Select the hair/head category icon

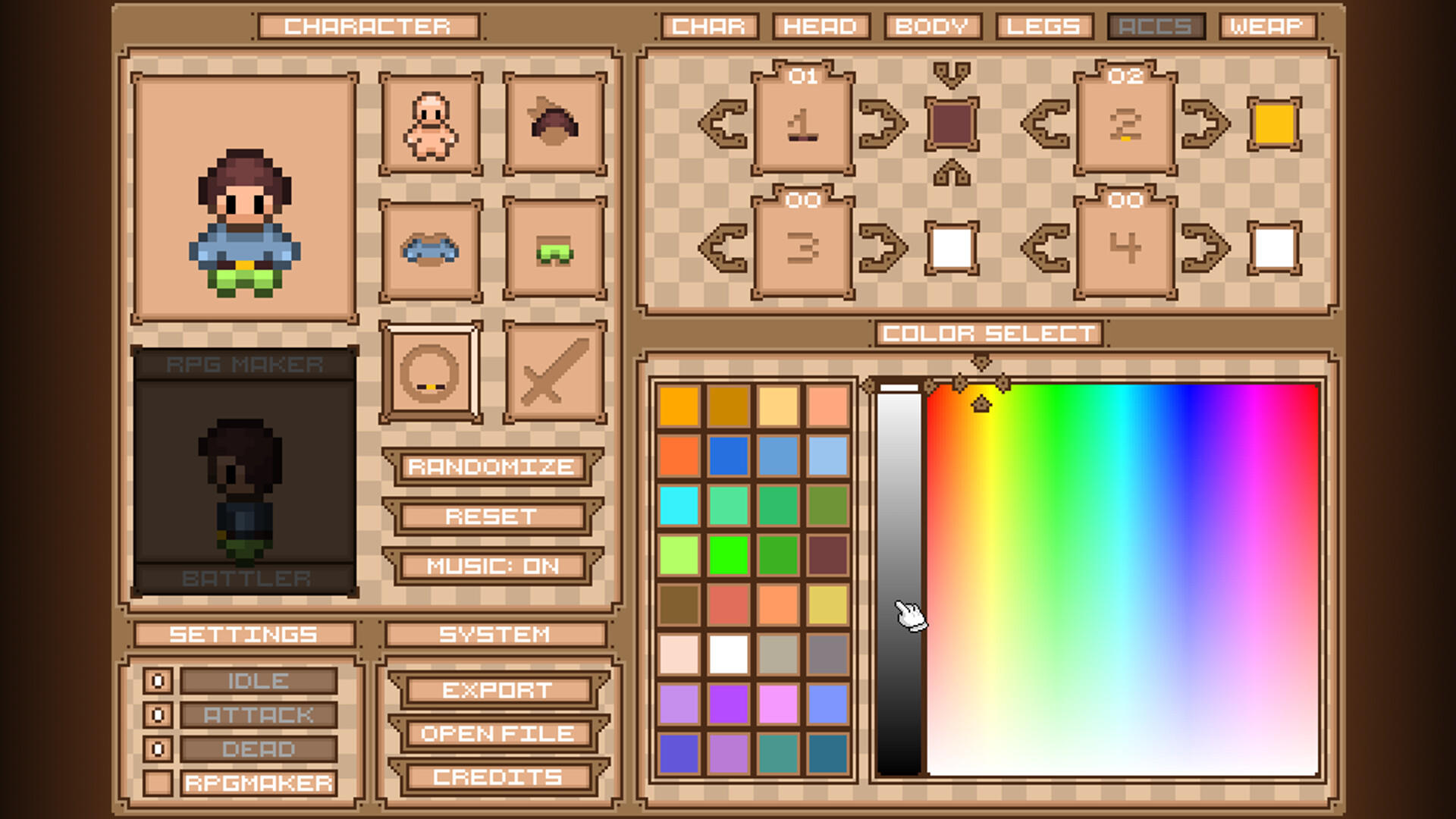(554, 125)
